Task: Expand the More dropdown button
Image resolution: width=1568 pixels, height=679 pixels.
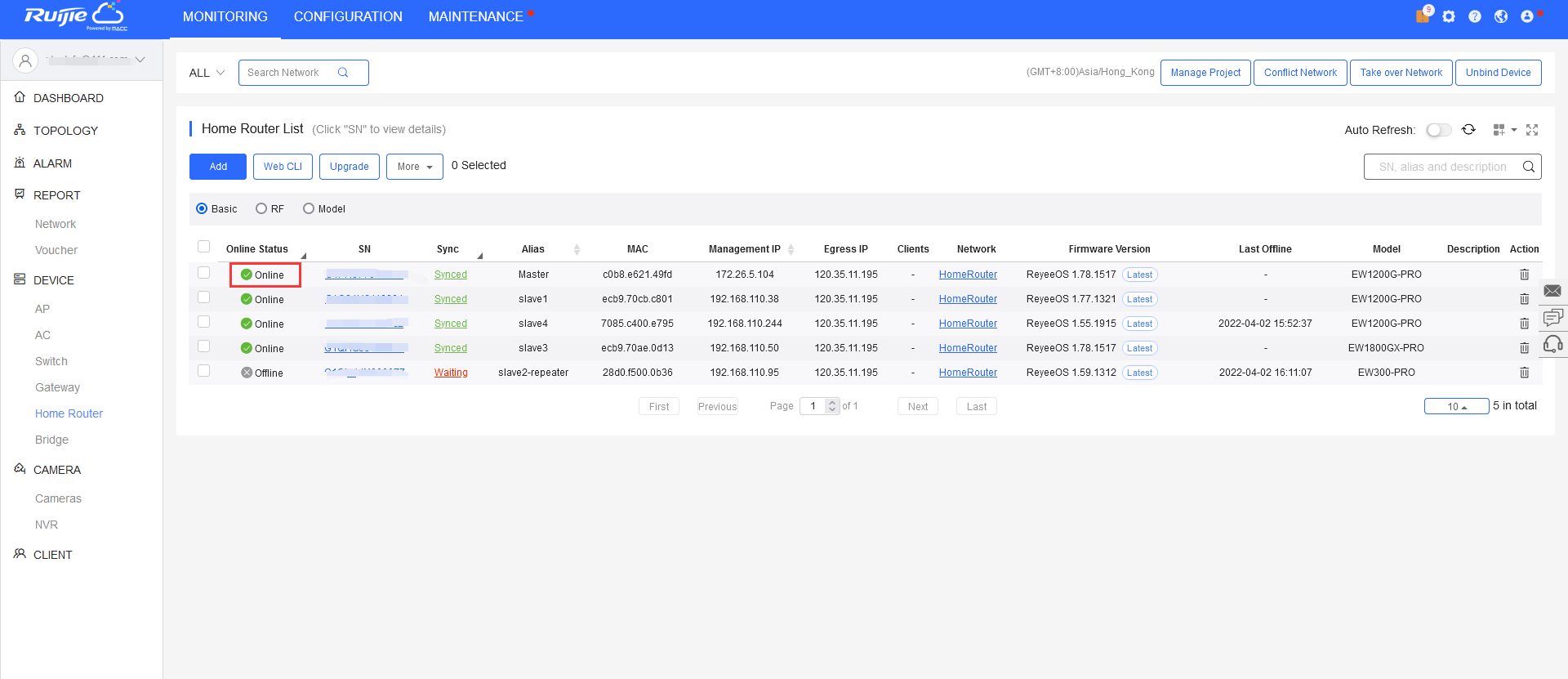Action: (x=414, y=167)
